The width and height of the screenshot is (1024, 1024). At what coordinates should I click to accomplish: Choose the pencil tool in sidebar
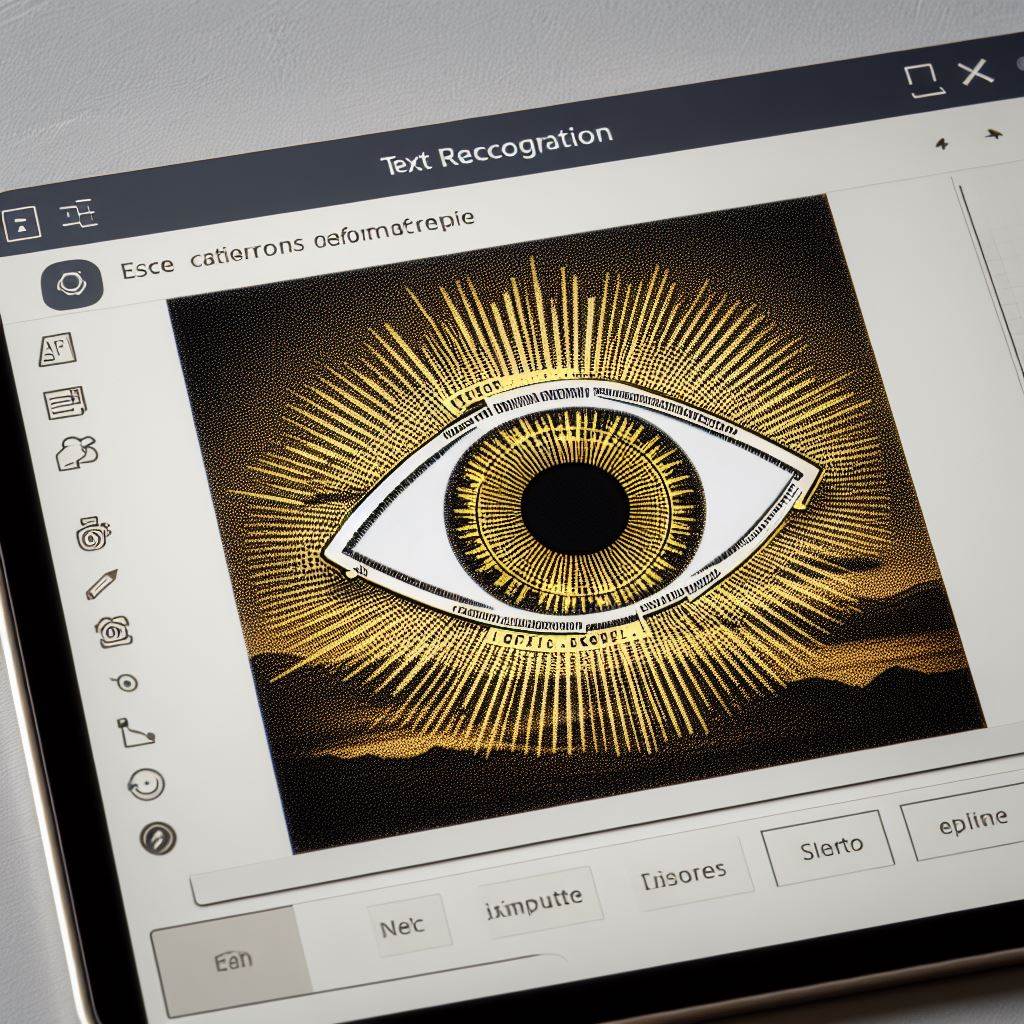(102, 583)
